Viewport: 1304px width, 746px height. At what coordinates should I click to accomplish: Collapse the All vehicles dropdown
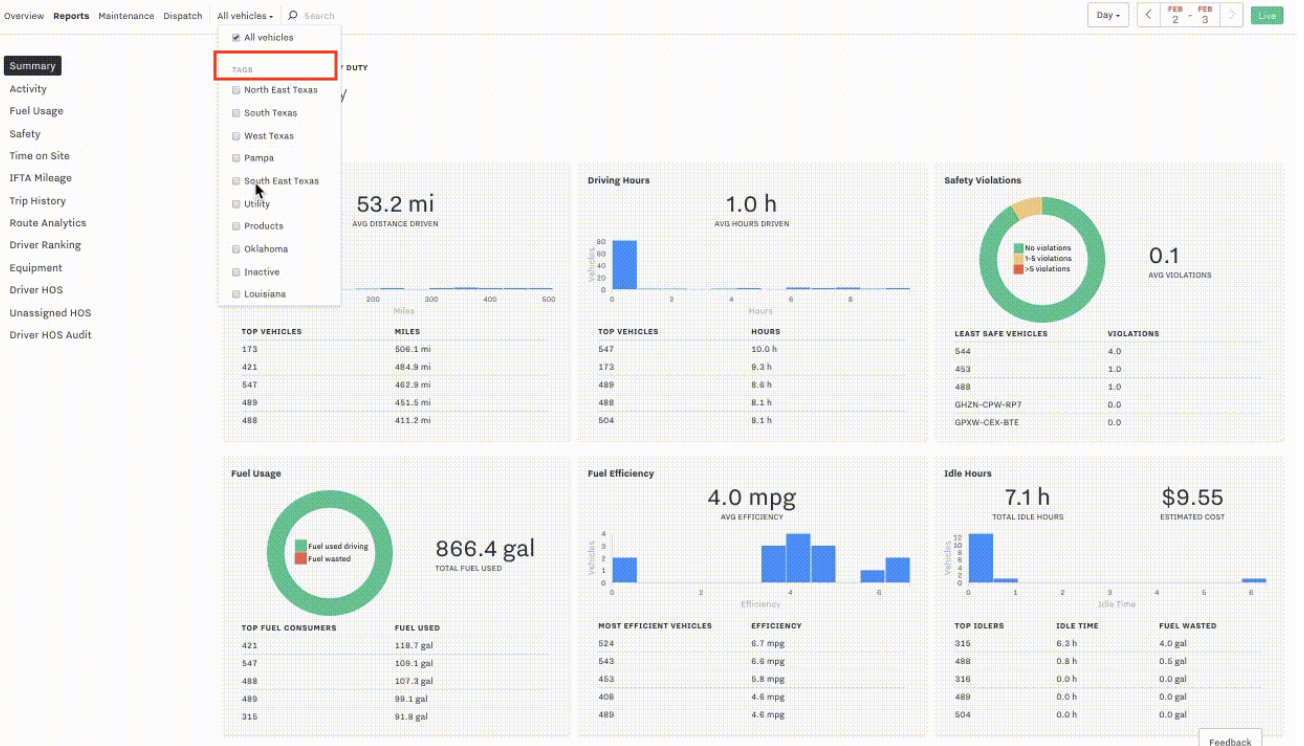pyautogui.click(x=245, y=16)
